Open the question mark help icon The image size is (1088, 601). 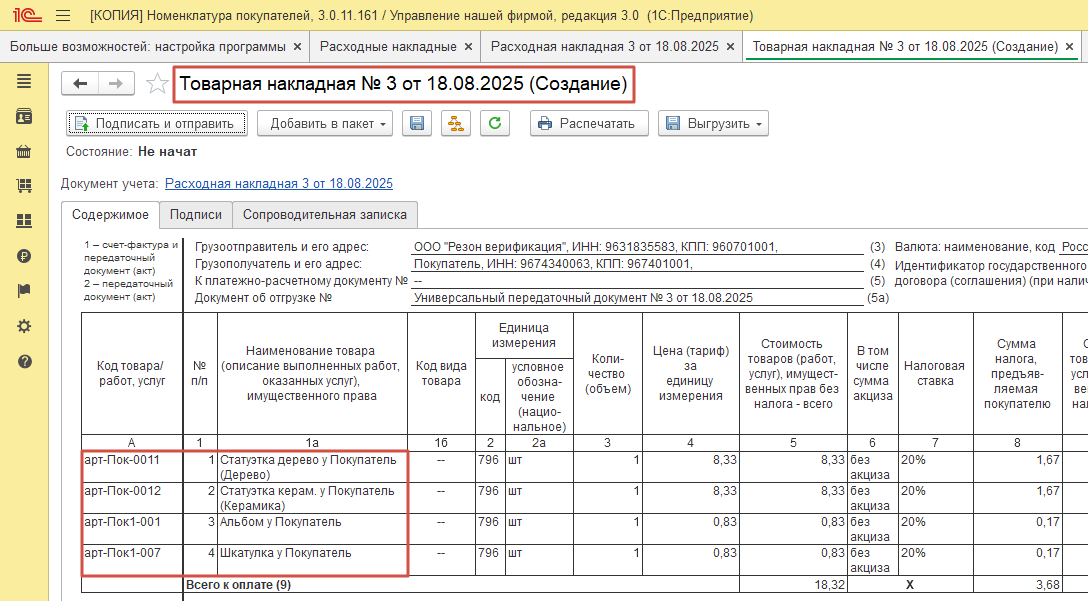[24, 362]
